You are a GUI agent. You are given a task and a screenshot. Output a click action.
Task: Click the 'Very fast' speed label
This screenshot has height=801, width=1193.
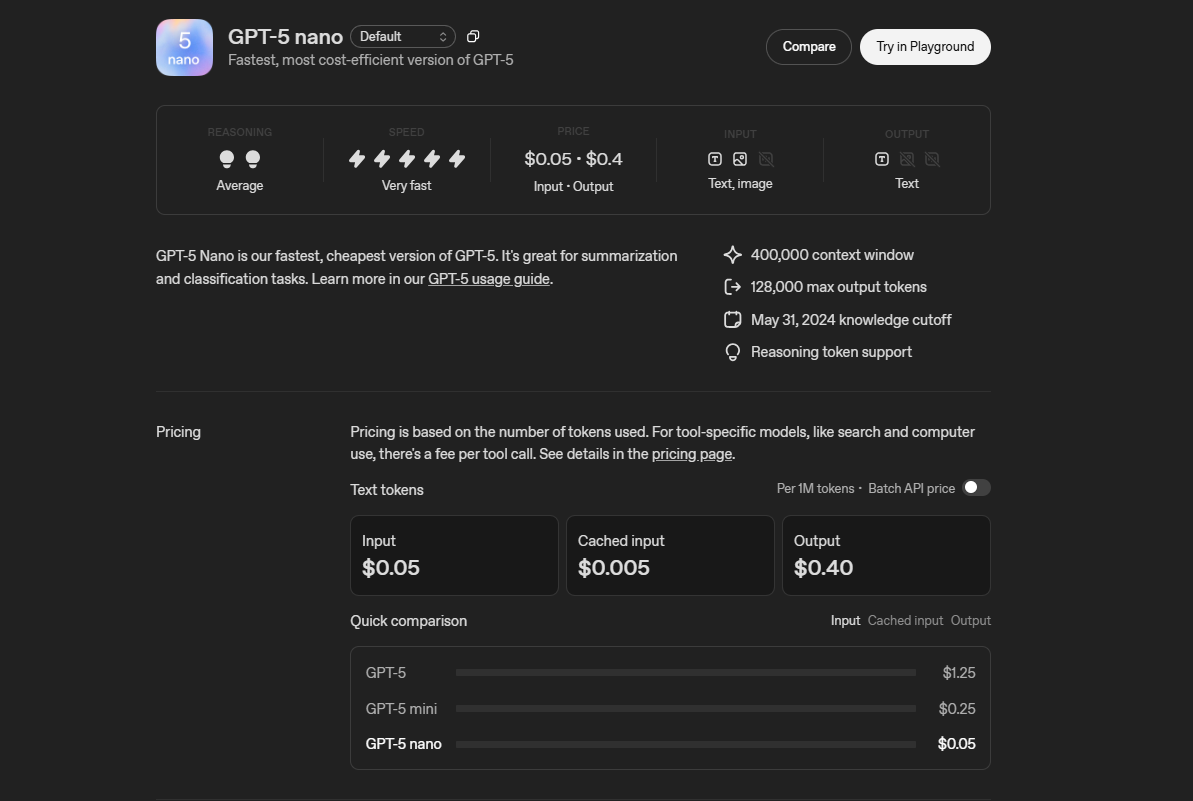point(406,186)
